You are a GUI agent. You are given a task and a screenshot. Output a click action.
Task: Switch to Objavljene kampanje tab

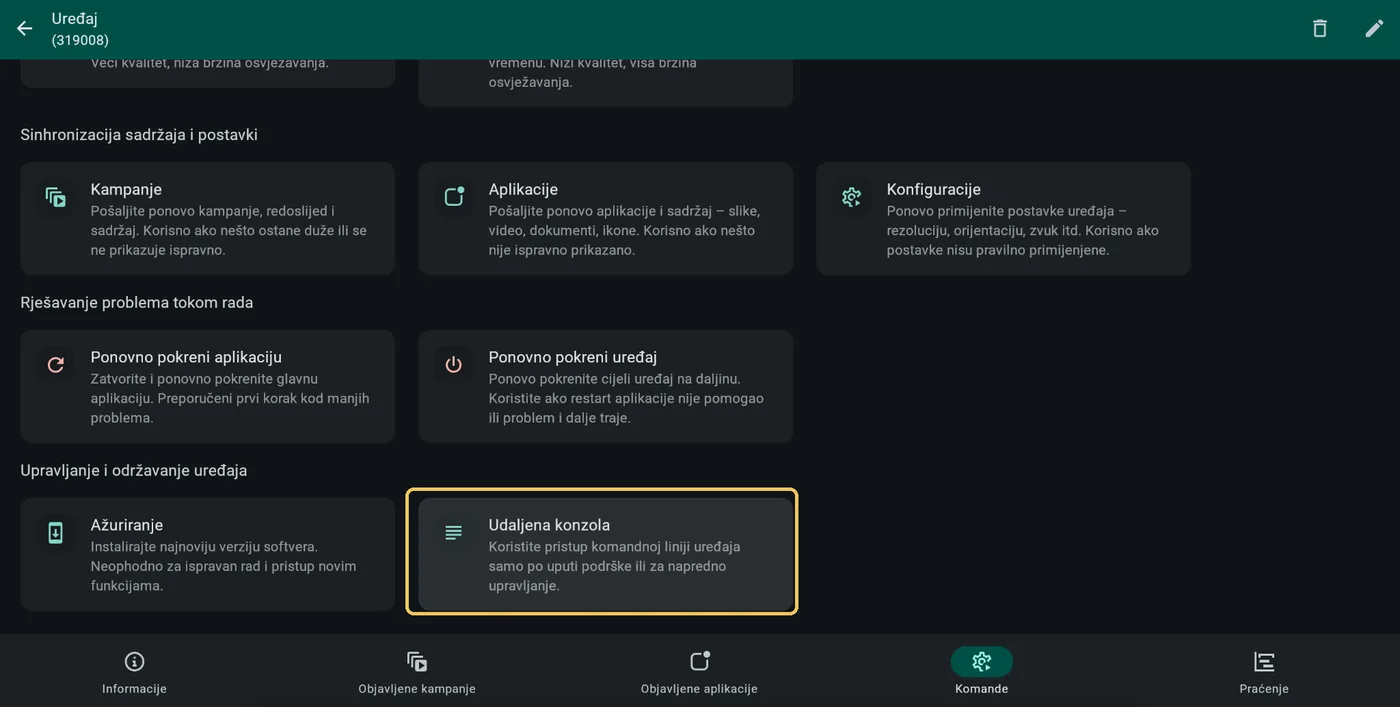point(417,672)
